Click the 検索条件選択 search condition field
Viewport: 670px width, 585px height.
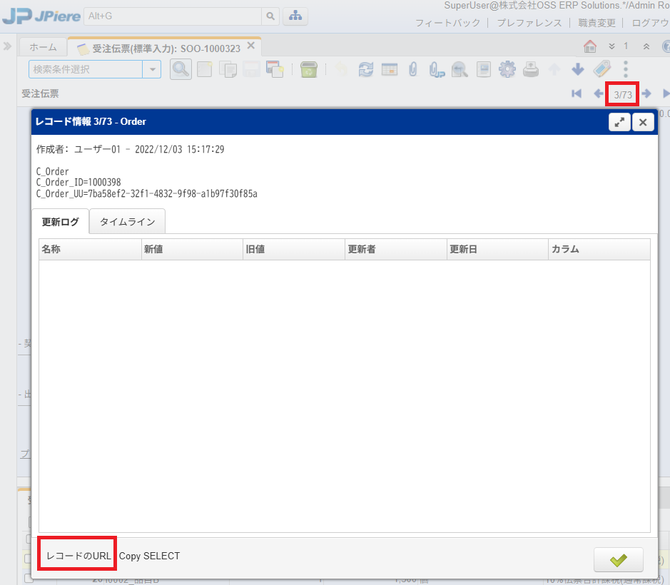[85, 69]
